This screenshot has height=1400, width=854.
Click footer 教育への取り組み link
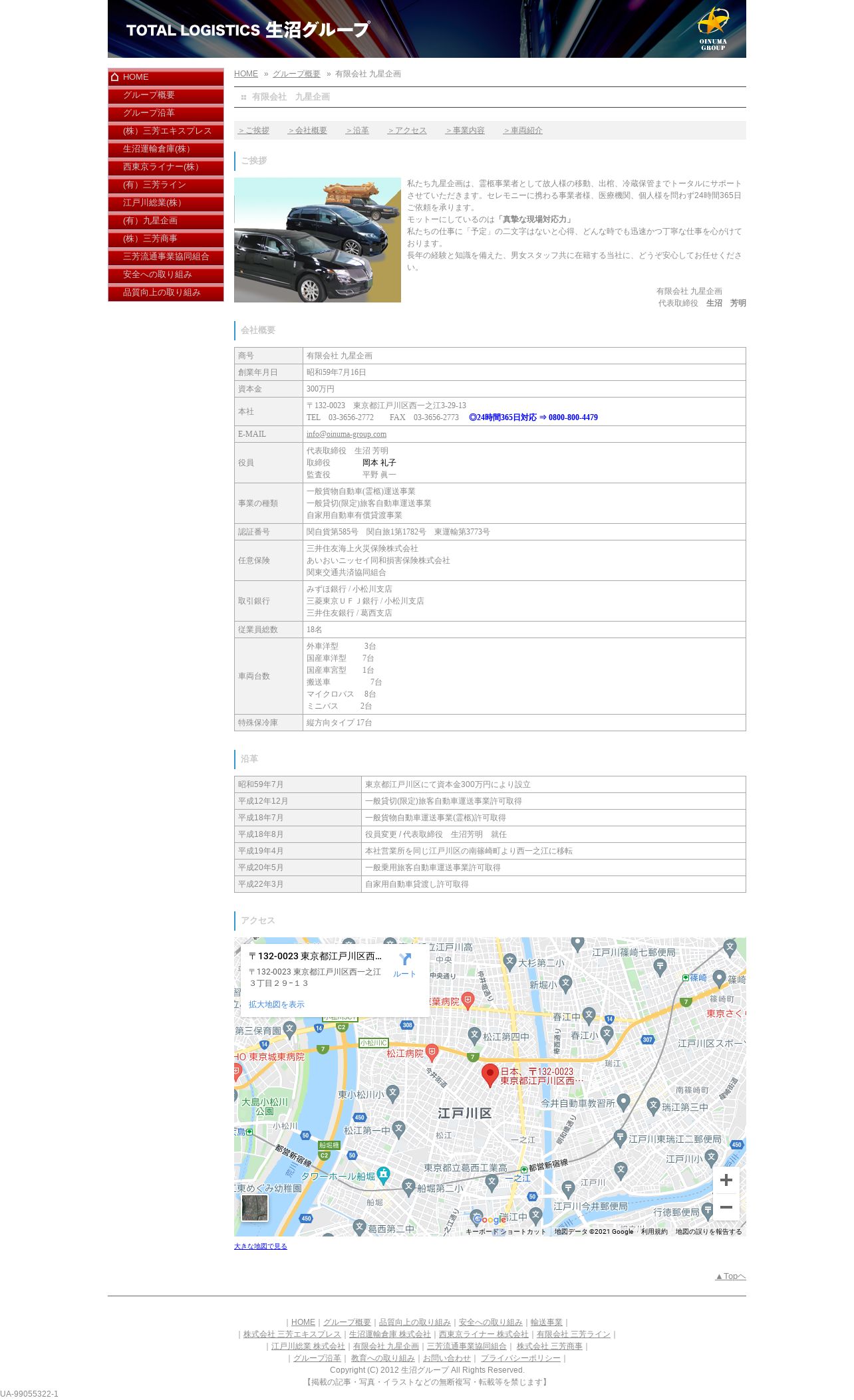[x=383, y=1358]
